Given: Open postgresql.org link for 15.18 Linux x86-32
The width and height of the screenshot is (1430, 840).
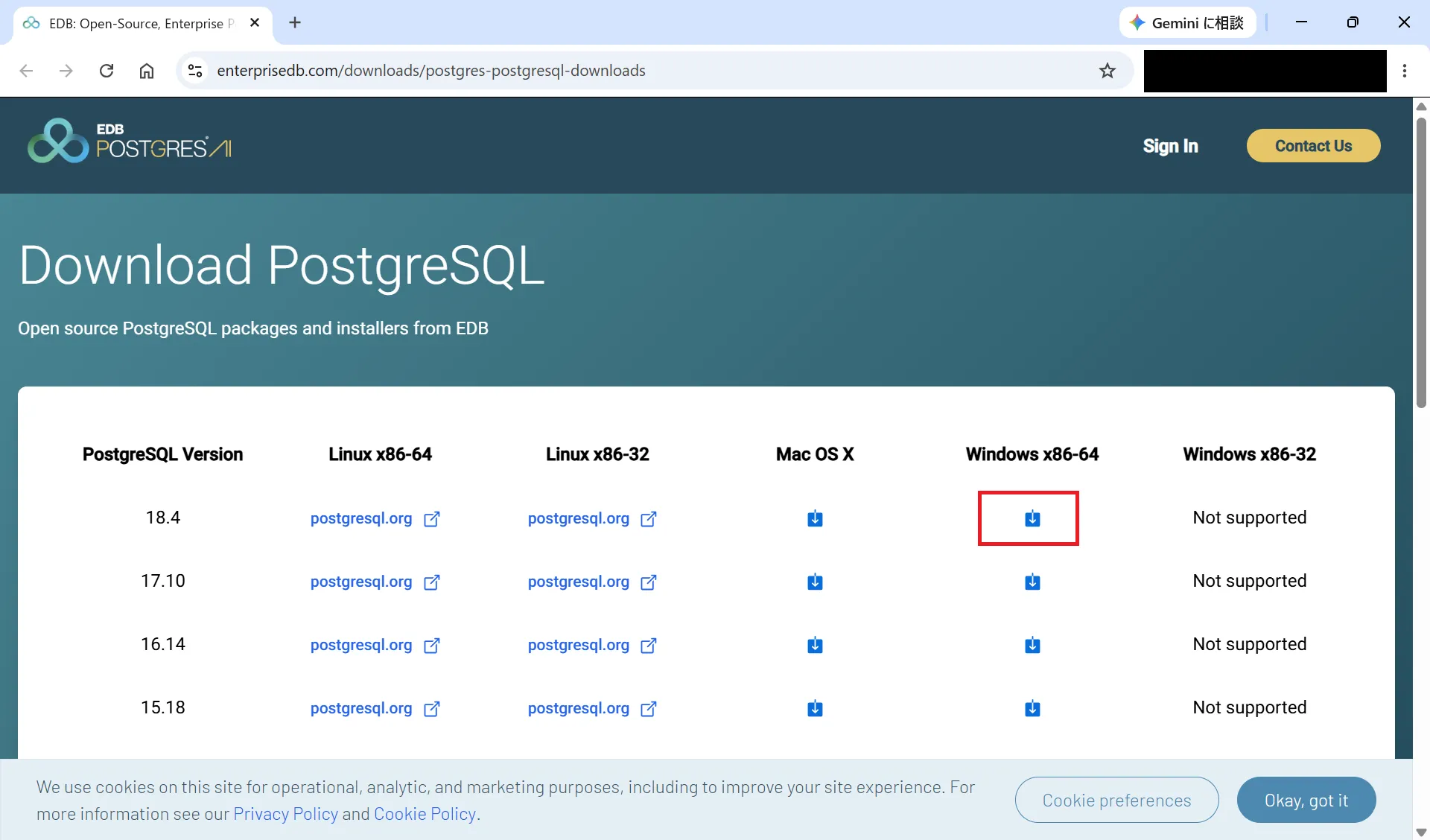Looking at the screenshot, I should (x=592, y=708).
